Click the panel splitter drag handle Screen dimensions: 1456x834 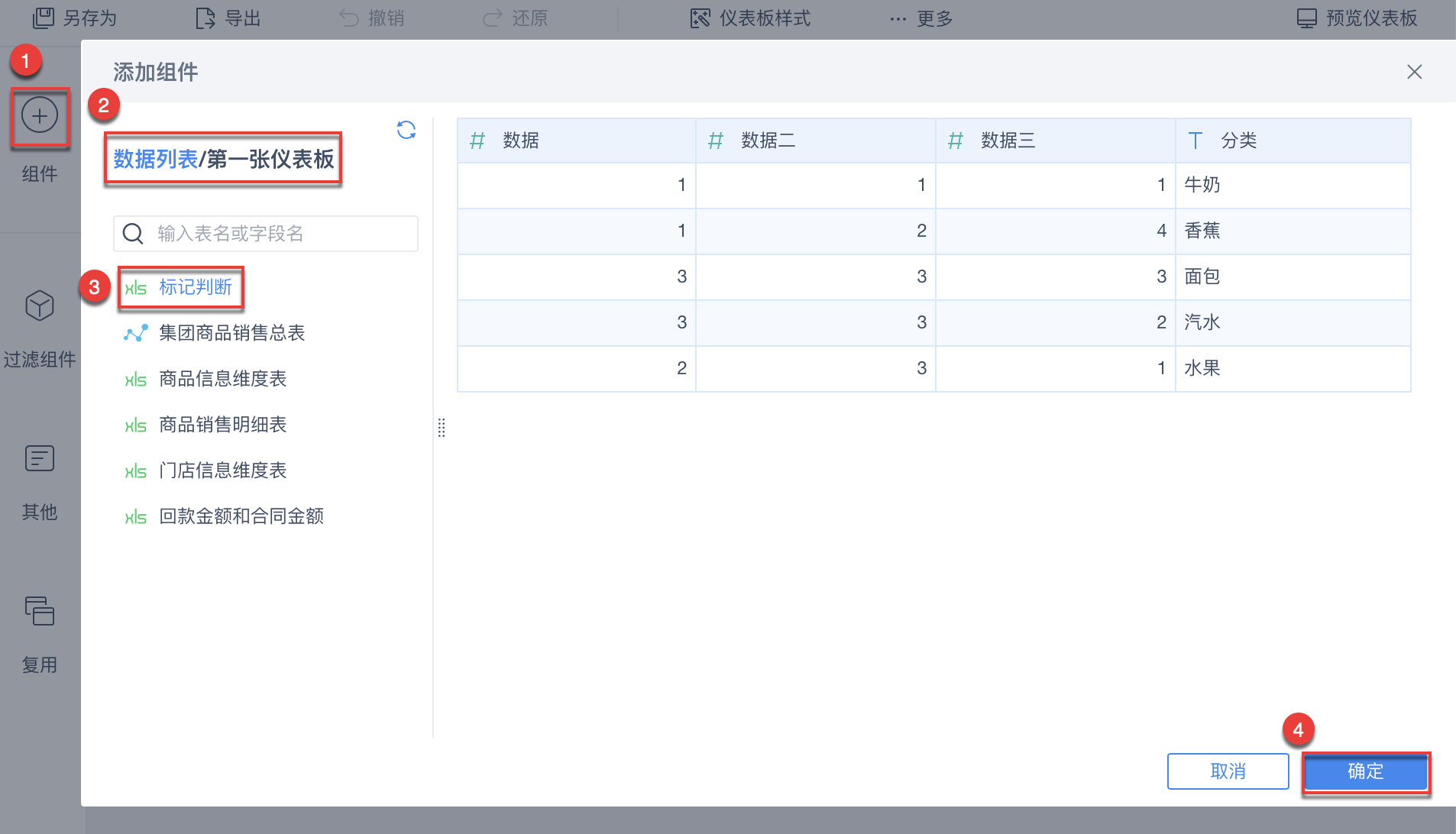pyautogui.click(x=442, y=428)
